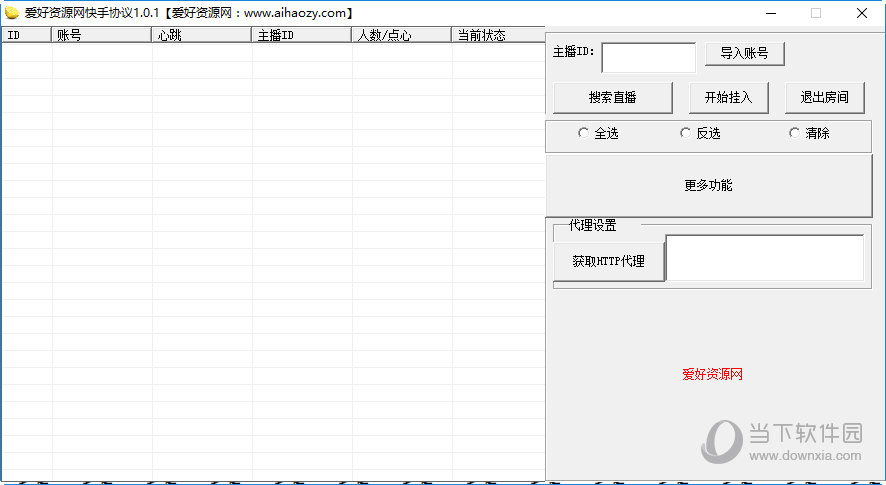Click the 导入账号 button
The image size is (886, 485).
745,54
